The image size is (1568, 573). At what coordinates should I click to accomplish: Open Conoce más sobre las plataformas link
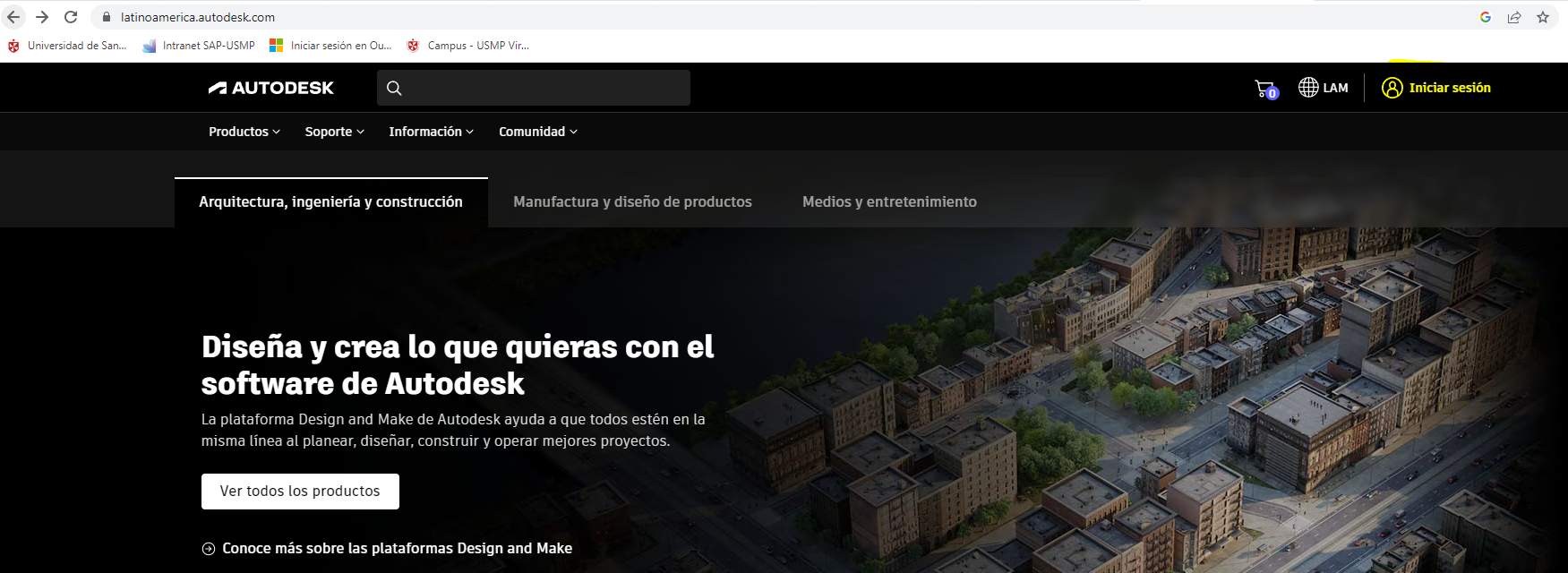click(x=397, y=549)
